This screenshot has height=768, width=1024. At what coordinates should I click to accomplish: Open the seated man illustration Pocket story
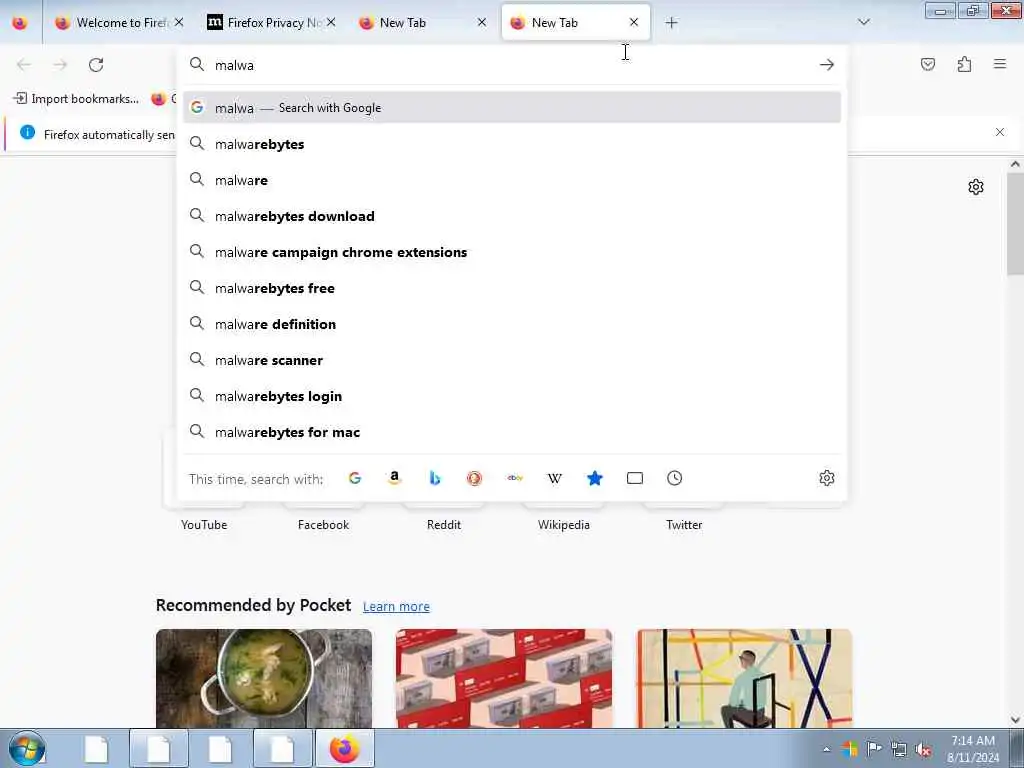(x=744, y=679)
